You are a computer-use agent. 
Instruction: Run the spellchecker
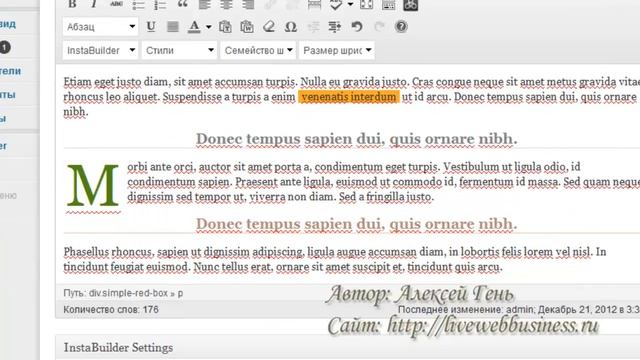(x=336, y=4)
